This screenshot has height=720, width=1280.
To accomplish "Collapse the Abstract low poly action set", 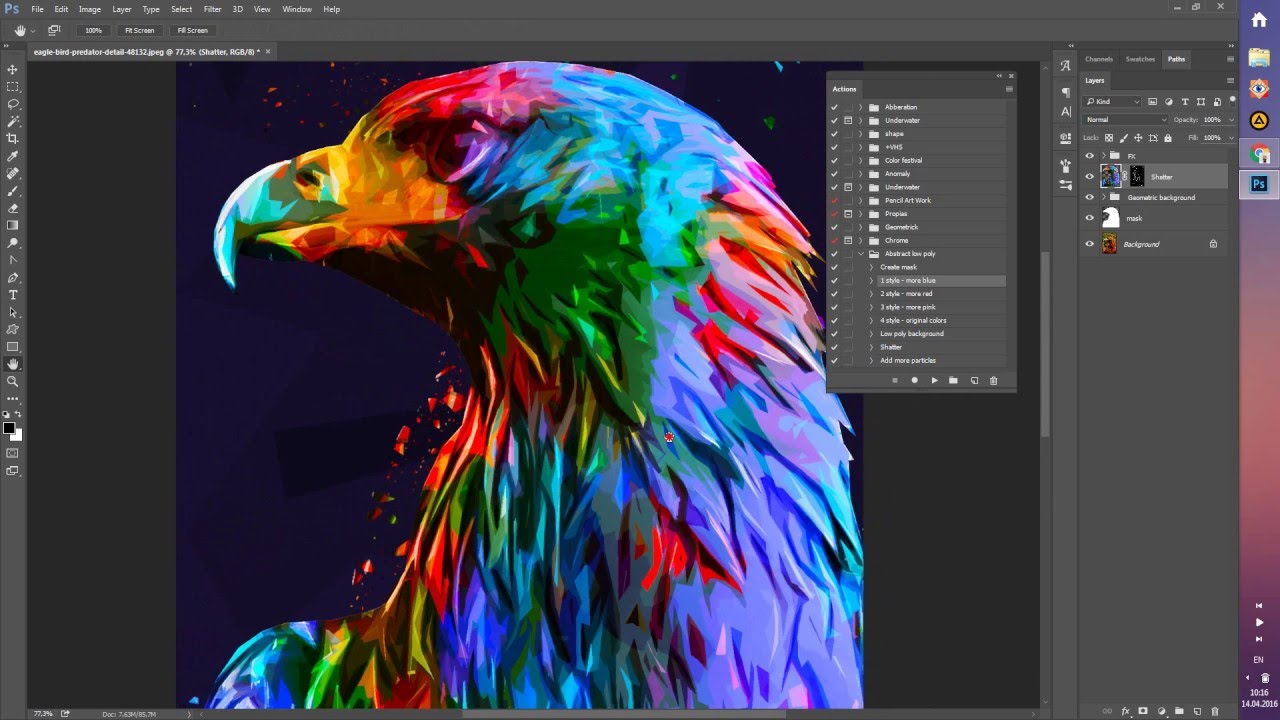I will pyautogui.click(x=861, y=254).
